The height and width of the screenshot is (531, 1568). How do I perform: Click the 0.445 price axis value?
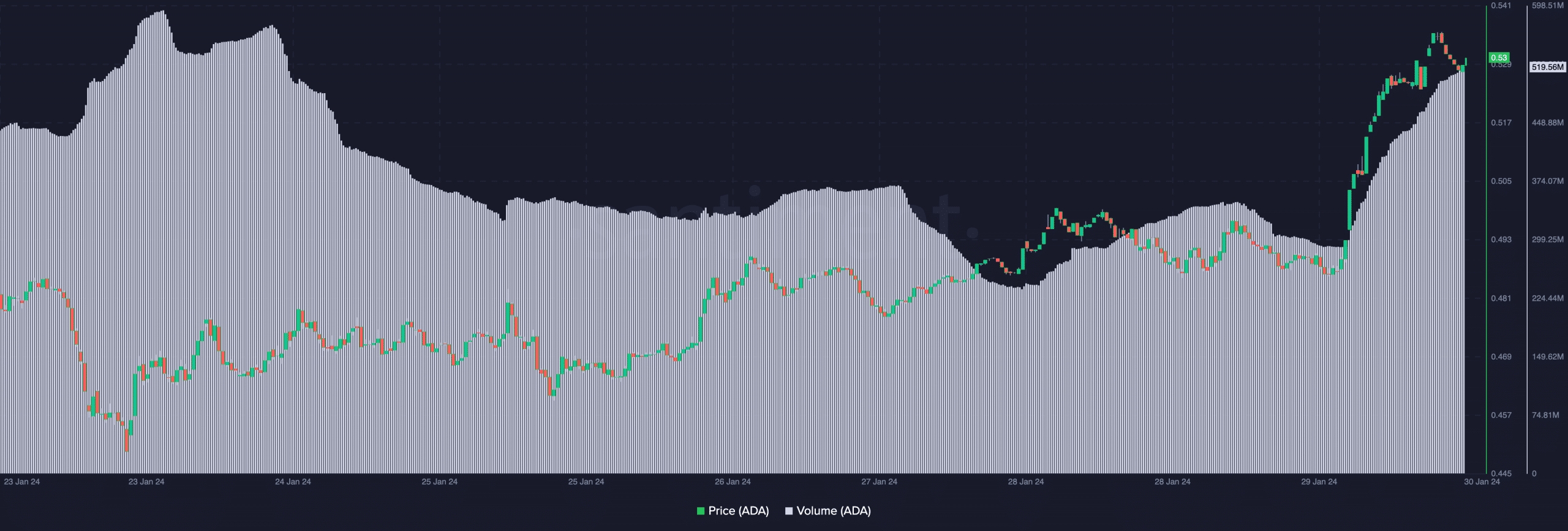1501,473
